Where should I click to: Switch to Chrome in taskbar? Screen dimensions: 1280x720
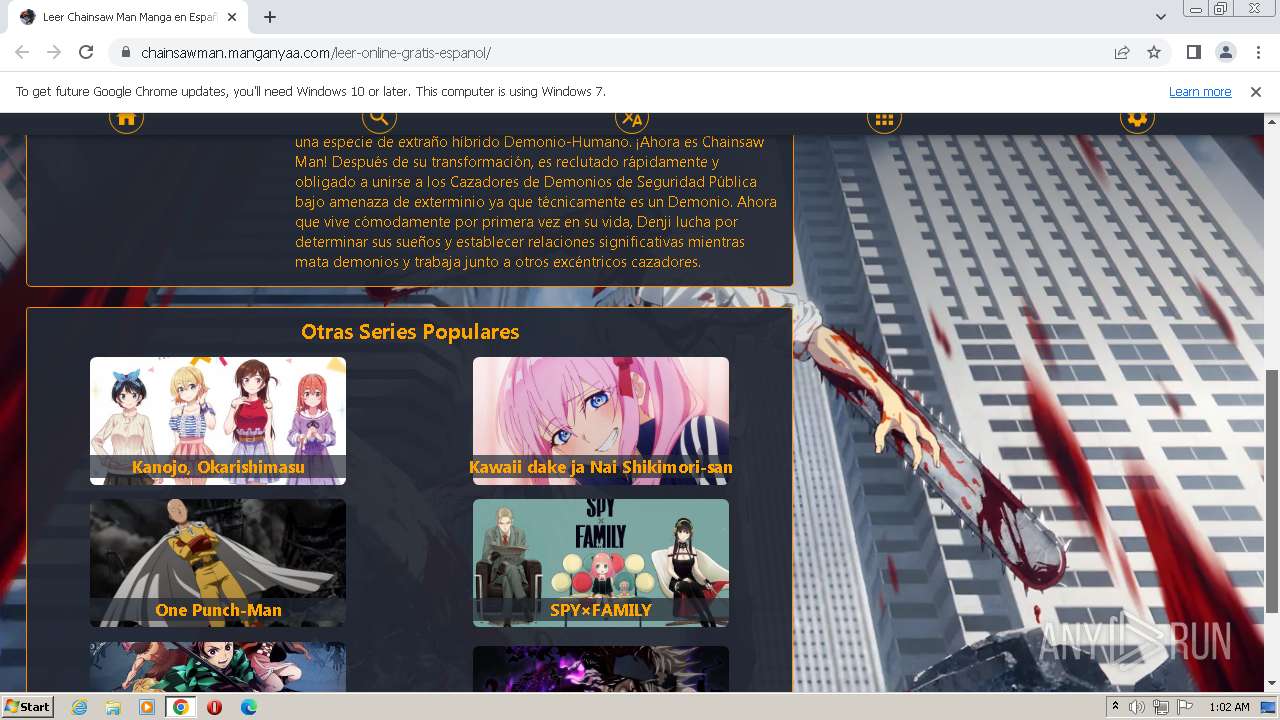pos(181,707)
